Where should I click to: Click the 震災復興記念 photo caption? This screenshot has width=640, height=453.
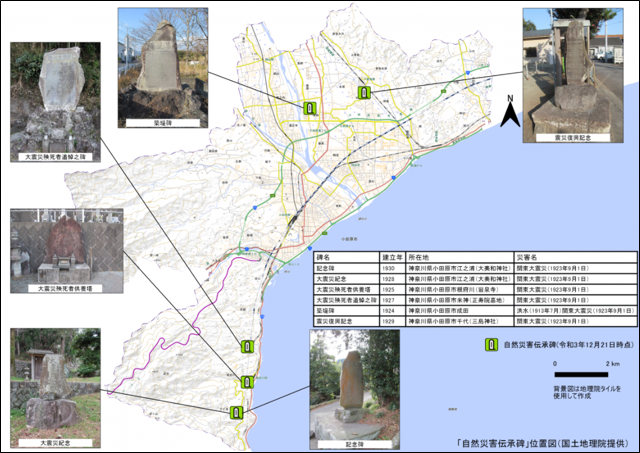(x=573, y=138)
